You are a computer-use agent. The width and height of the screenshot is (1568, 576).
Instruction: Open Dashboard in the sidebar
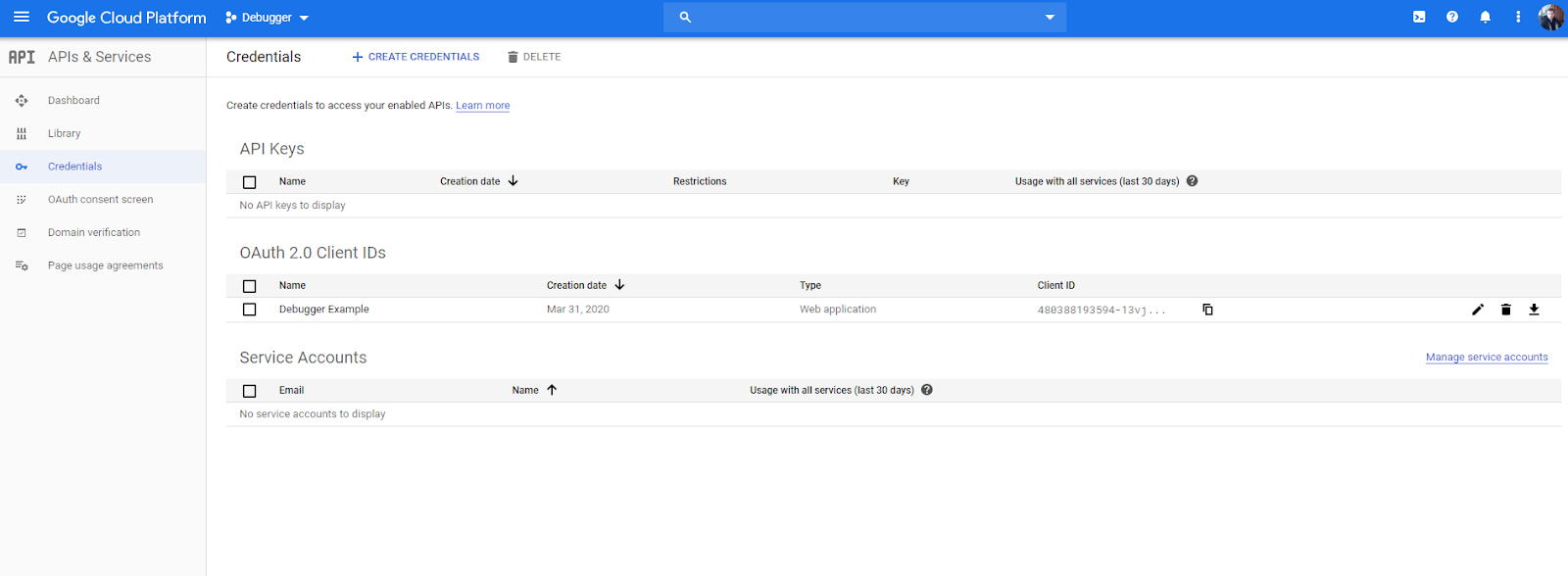click(73, 100)
